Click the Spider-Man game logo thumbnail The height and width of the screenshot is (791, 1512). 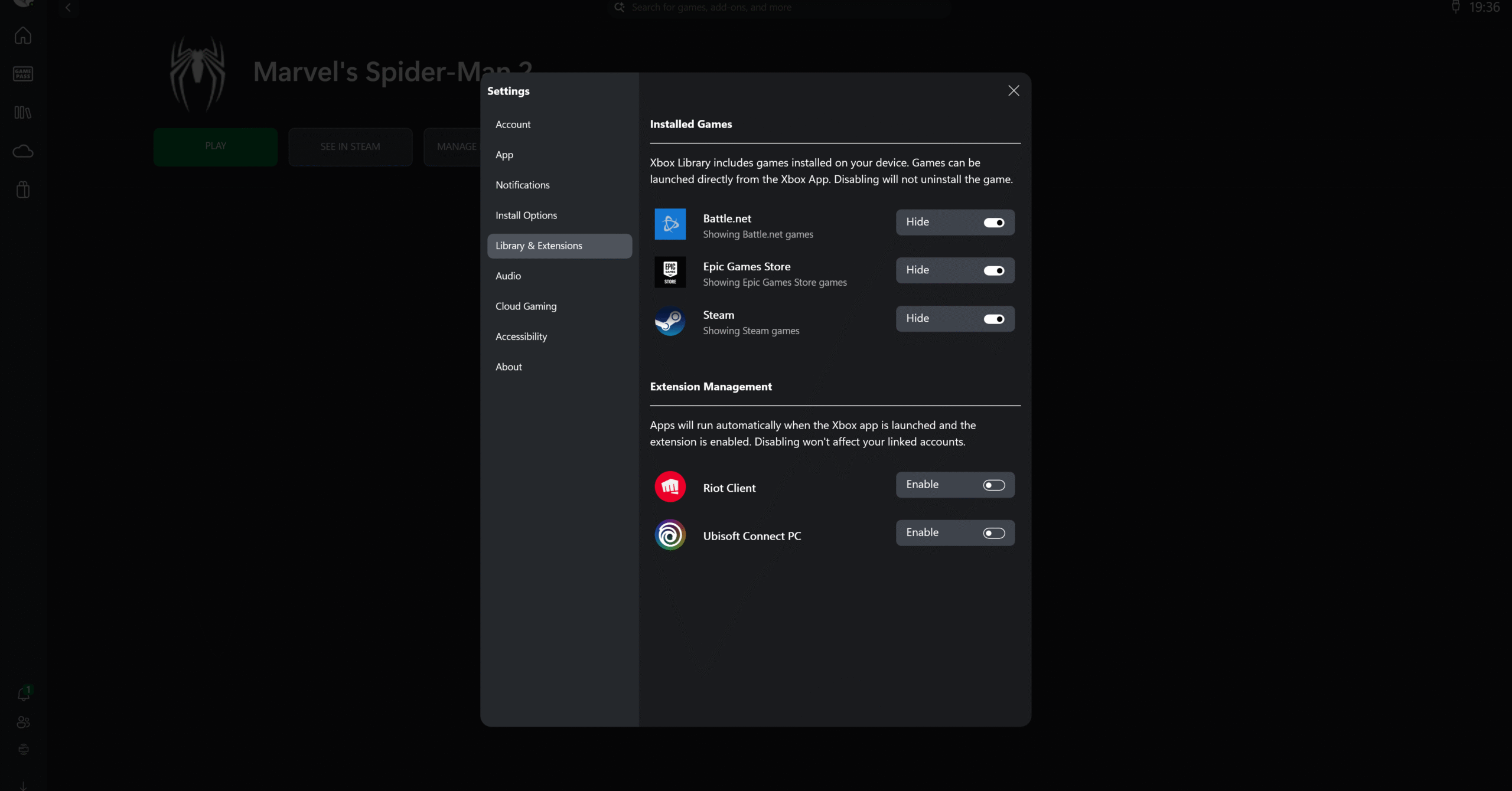pyautogui.click(x=197, y=74)
